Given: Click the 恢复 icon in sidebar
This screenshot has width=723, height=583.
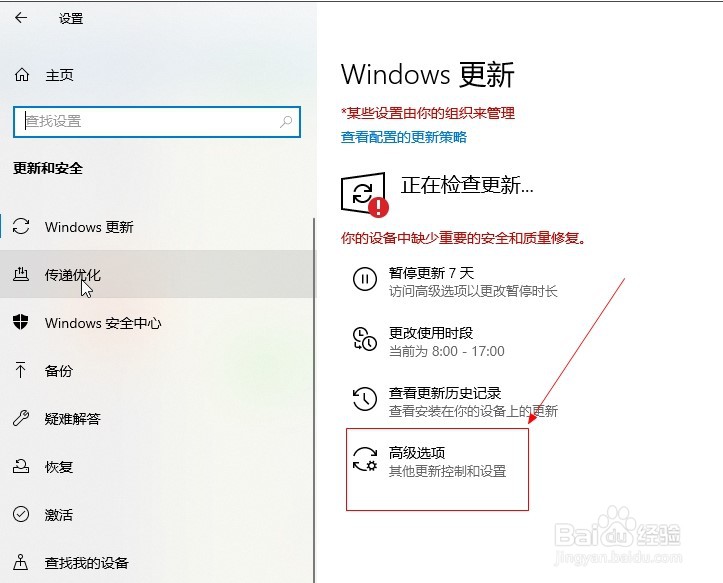Looking at the screenshot, I should click(x=21, y=466).
